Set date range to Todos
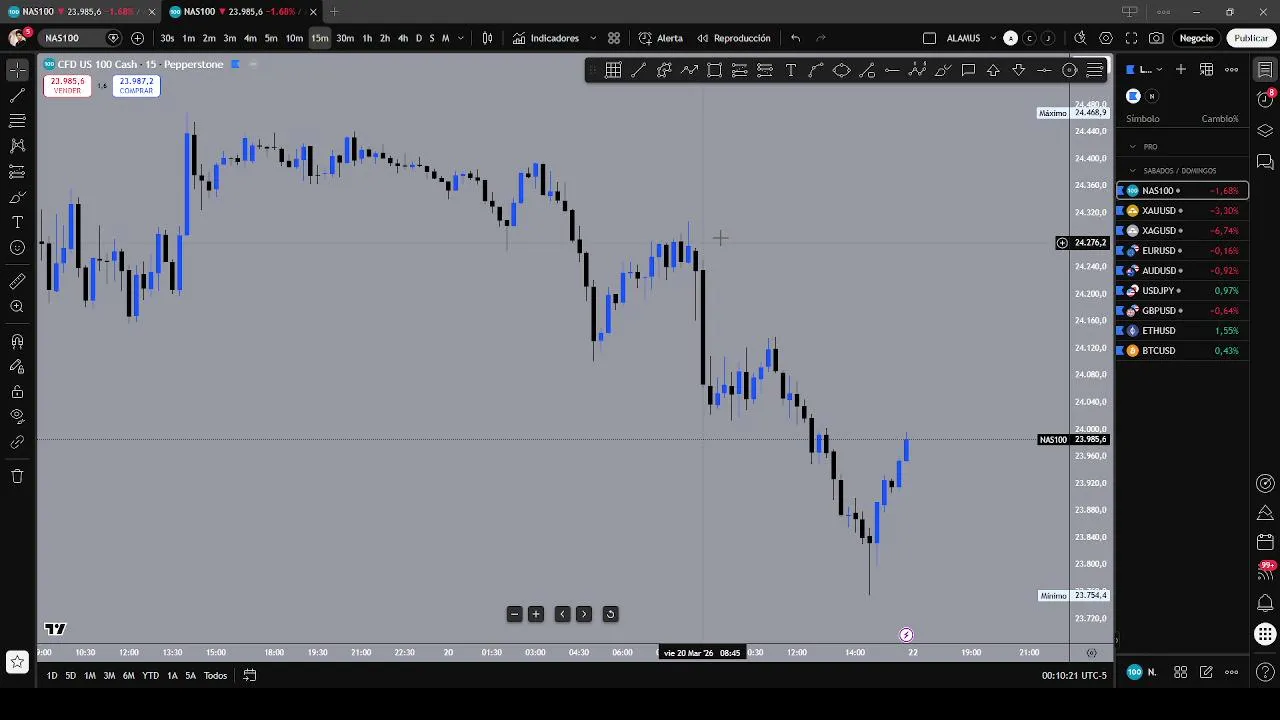This screenshot has height=720, width=1280. [215, 676]
